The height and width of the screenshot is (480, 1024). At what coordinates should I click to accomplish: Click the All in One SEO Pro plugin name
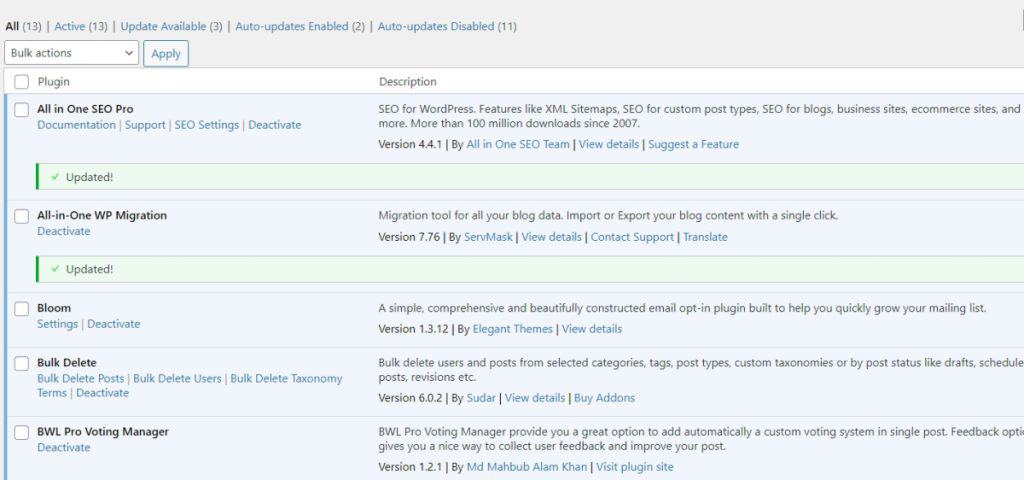(x=86, y=109)
